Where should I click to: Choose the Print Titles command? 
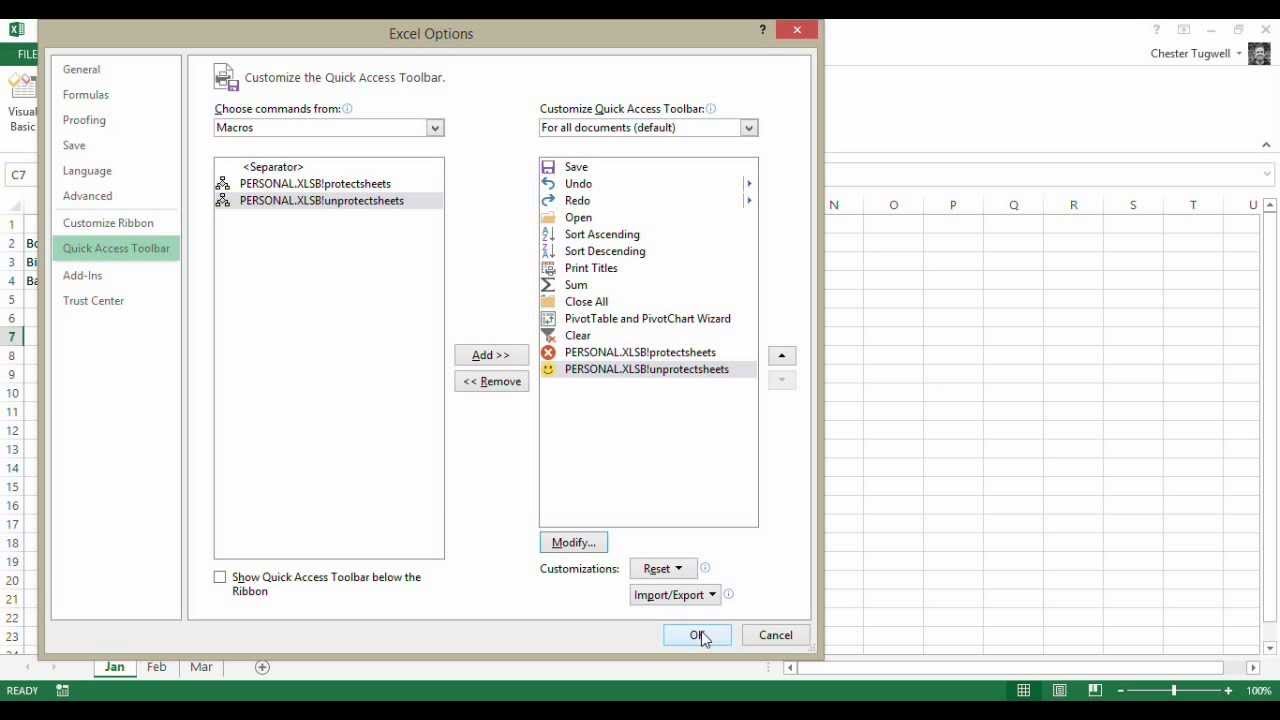coord(591,268)
